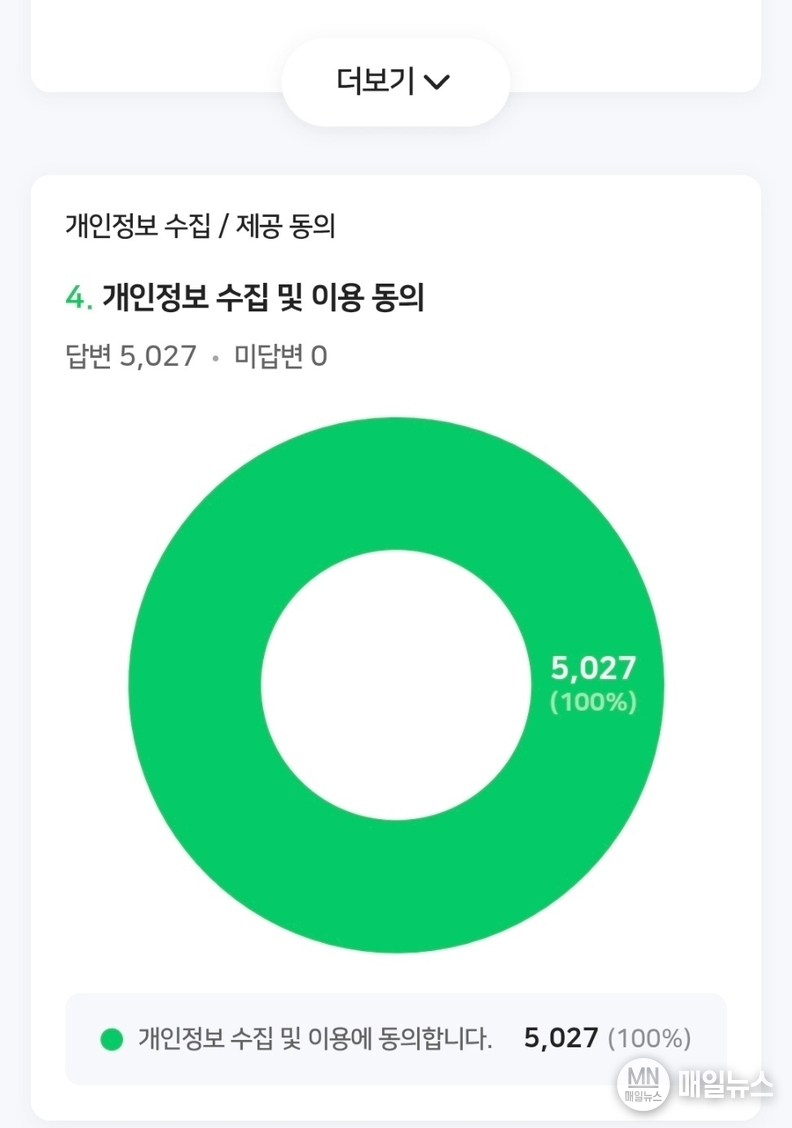Select the 개인정보 수집 / 제공 동의 section label

click(199, 227)
